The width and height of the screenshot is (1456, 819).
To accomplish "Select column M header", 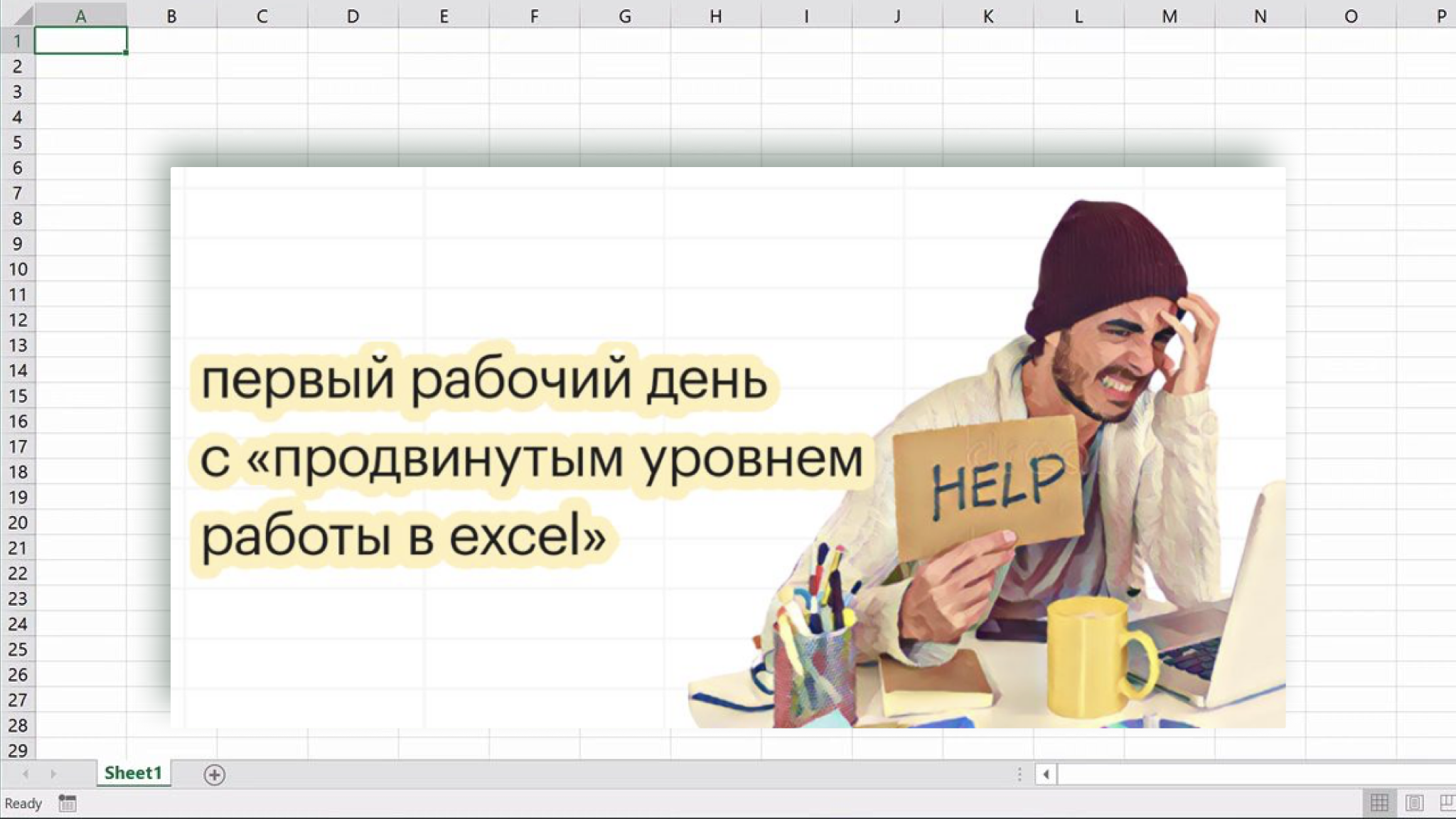I will pyautogui.click(x=1169, y=16).
